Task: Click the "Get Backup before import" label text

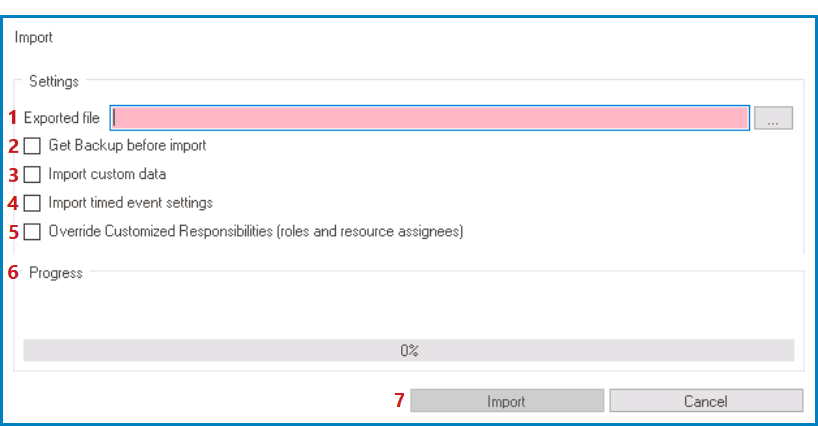Action: pyautogui.click(x=127, y=146)
